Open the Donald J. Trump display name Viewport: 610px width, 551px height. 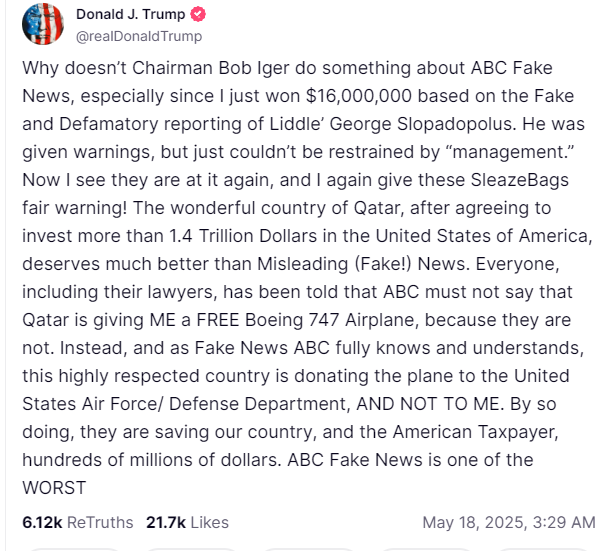[x=130, y=14]
